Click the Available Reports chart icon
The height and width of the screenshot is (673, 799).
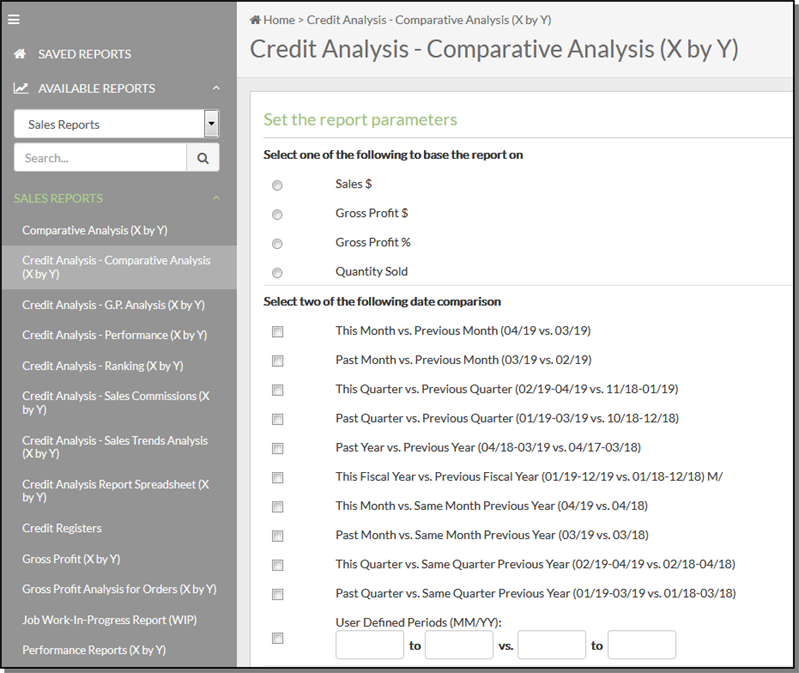(x=21, y=88)
